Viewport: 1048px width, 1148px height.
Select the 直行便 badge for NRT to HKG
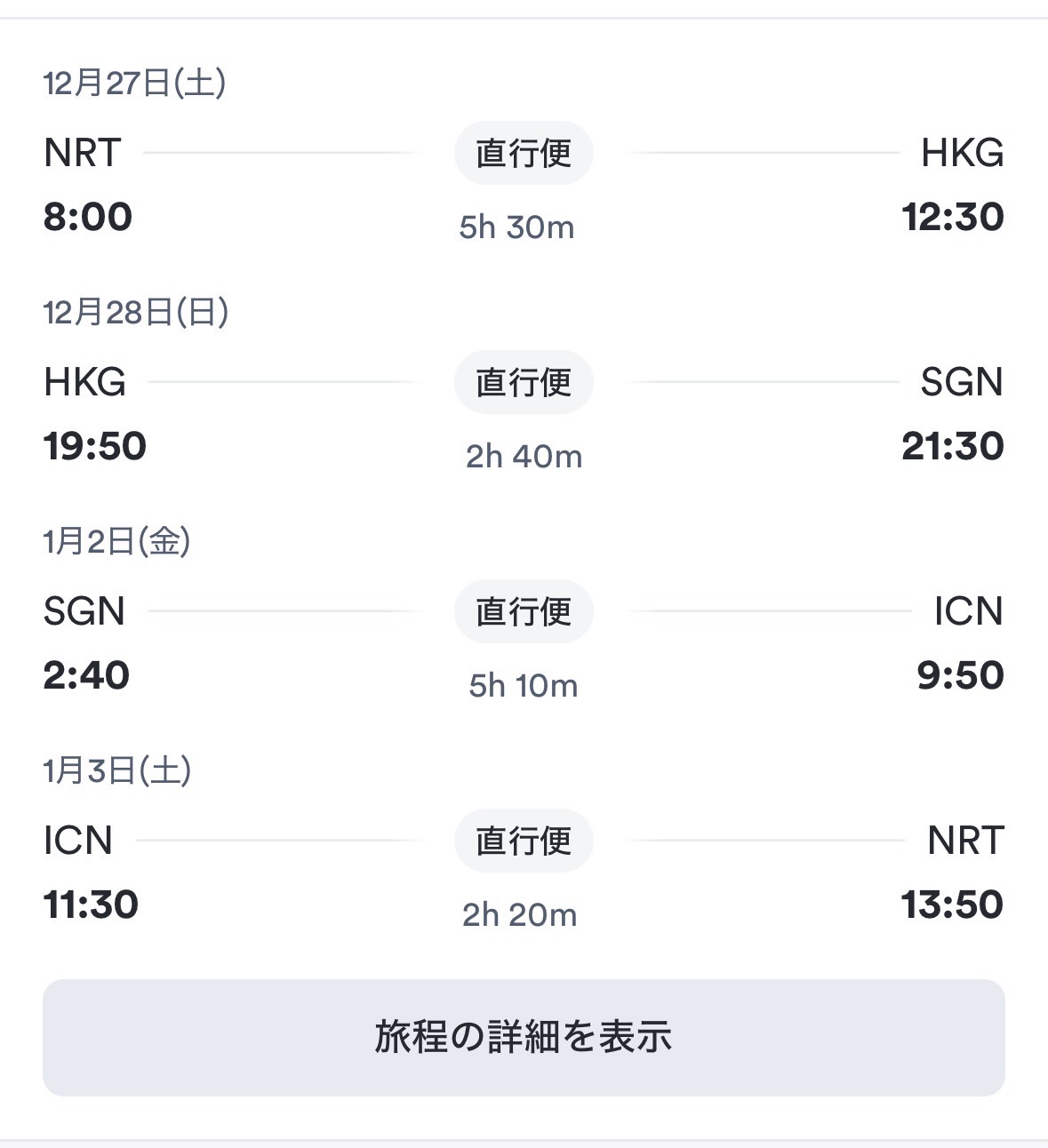(x=524, y=153)
